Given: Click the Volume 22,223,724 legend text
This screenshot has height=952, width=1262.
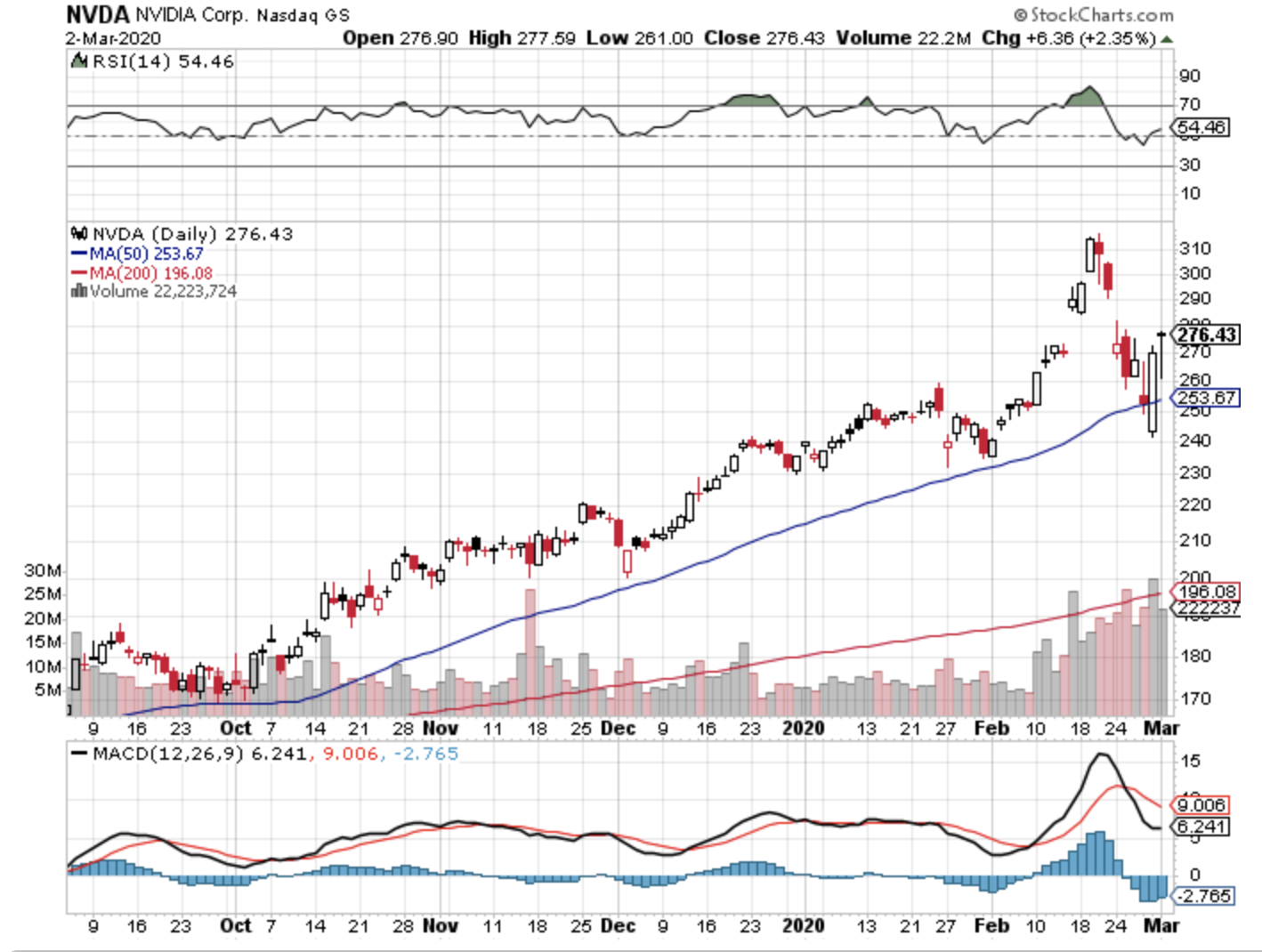Looking at the screenshot, I should tap(163, 291).
